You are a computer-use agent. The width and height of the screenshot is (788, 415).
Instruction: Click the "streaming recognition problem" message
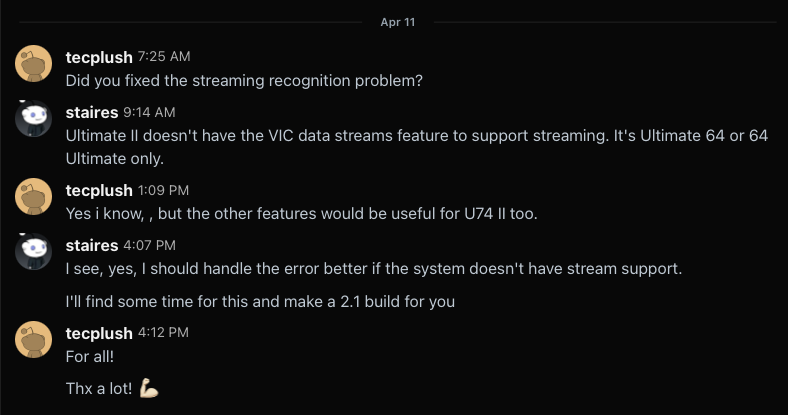tap(244, 81)
